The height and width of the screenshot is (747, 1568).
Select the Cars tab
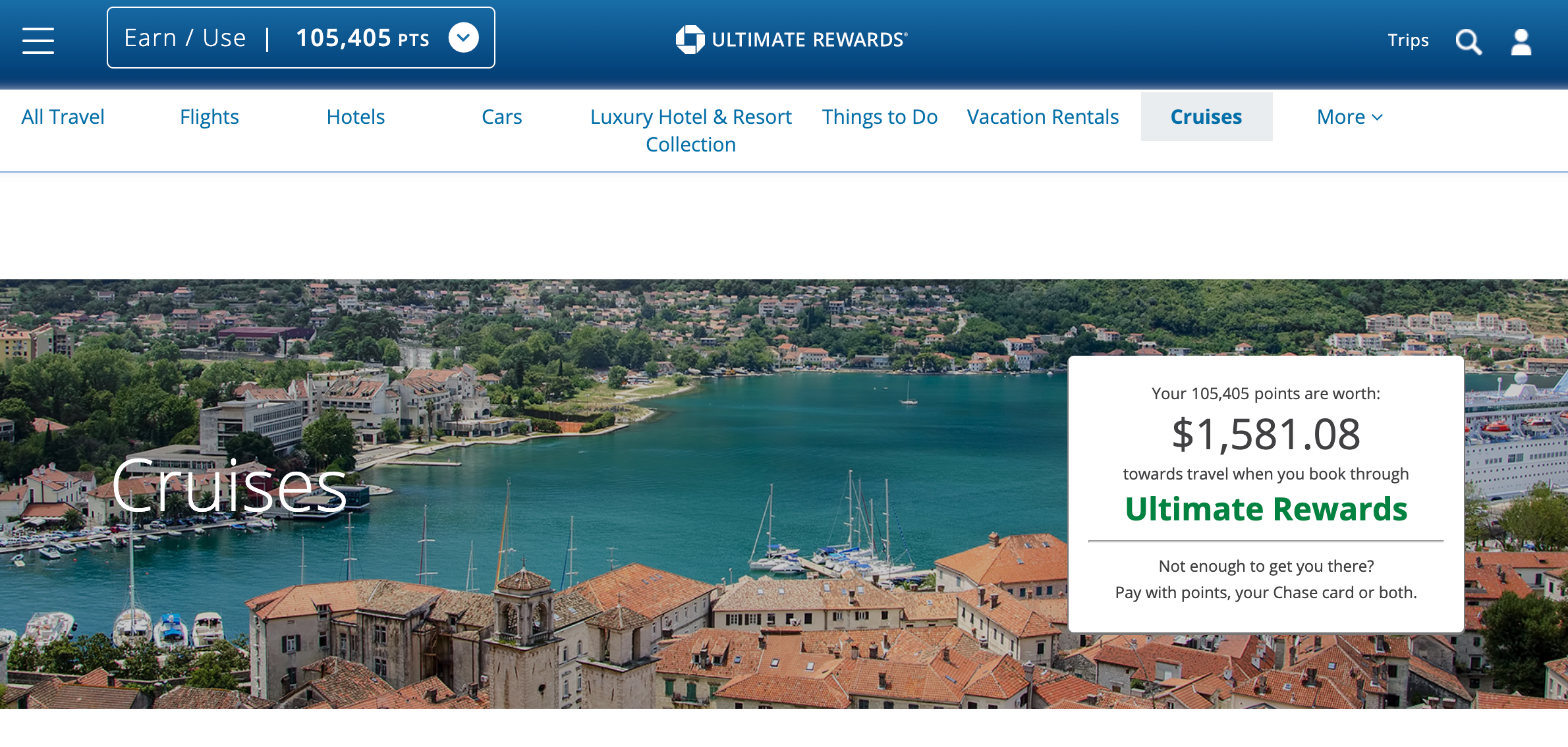pyautogui.click(x=502, y=117)
